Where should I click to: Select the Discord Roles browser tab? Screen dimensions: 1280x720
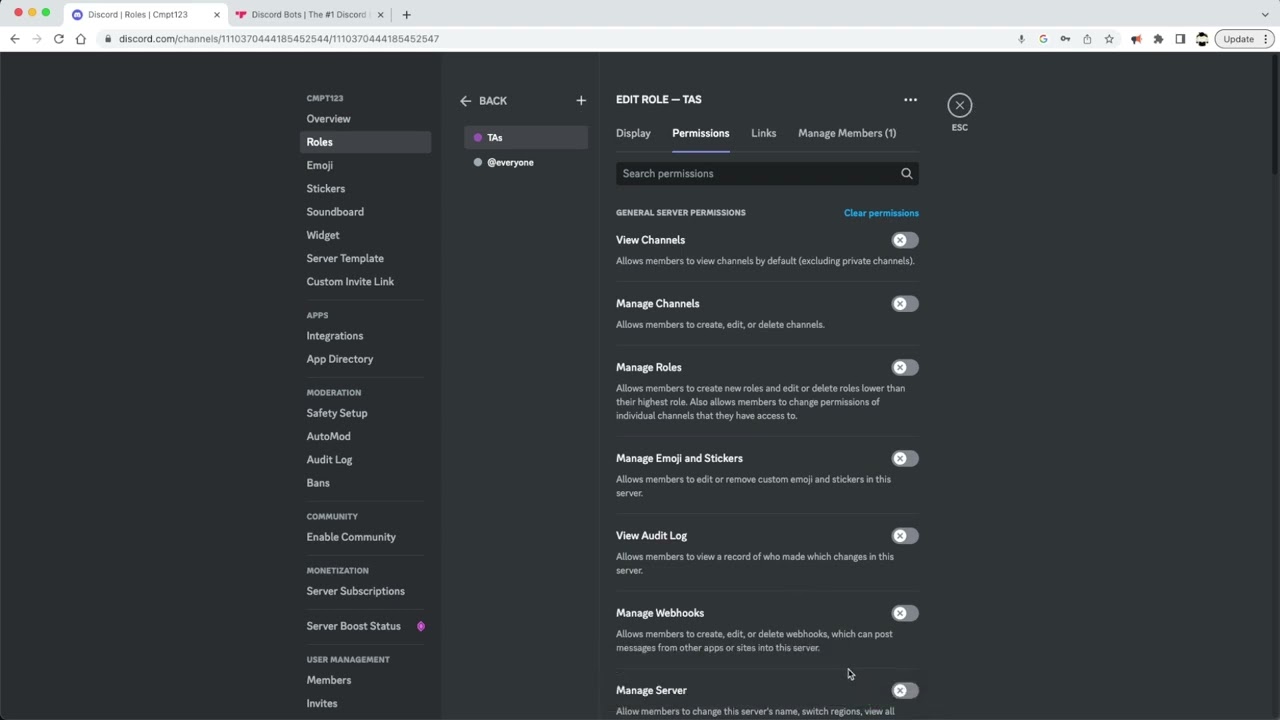146,15
